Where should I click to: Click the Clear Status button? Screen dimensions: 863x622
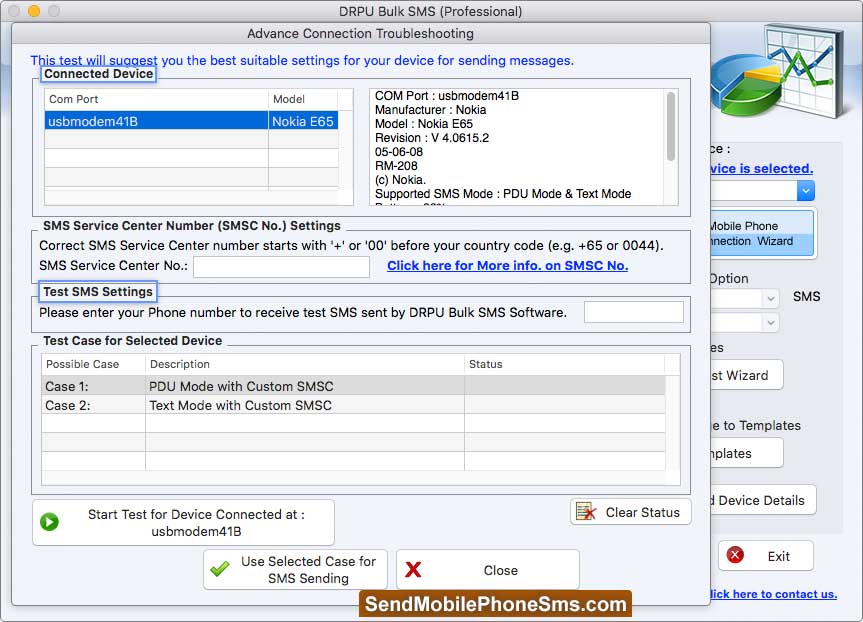tap(631, 512)
